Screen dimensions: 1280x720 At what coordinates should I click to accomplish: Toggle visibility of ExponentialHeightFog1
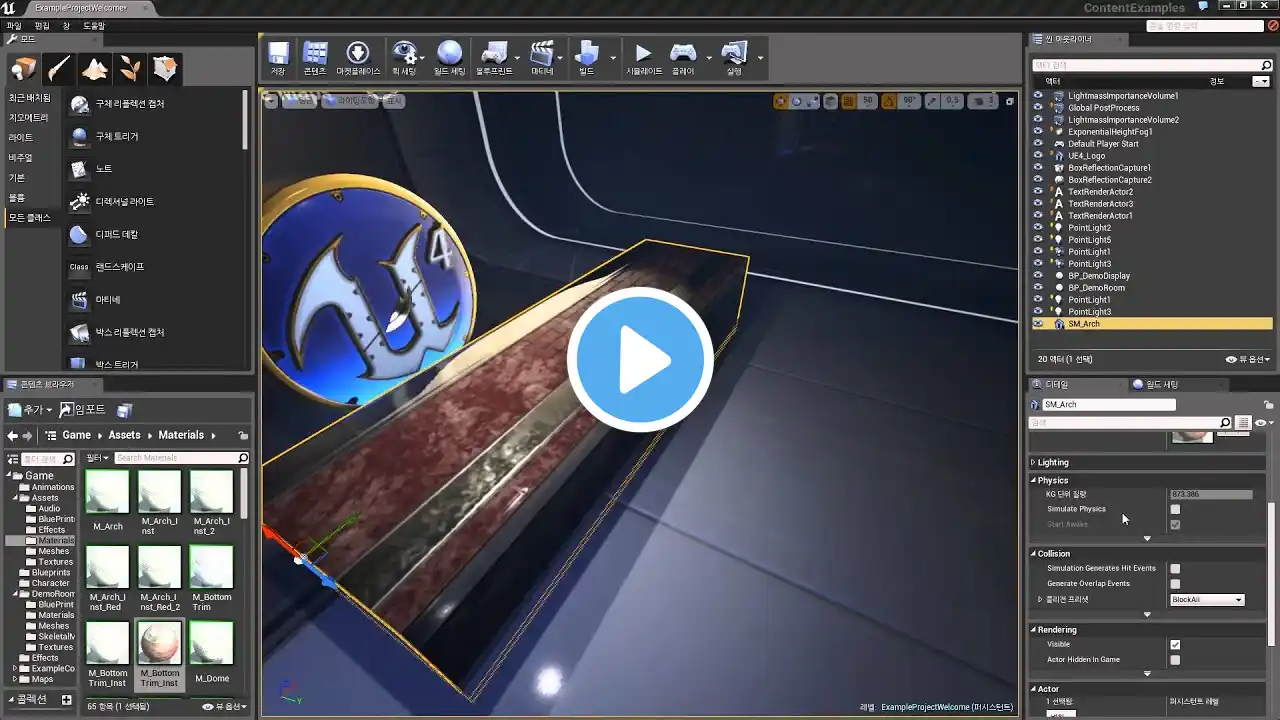tap(1038, 132)
